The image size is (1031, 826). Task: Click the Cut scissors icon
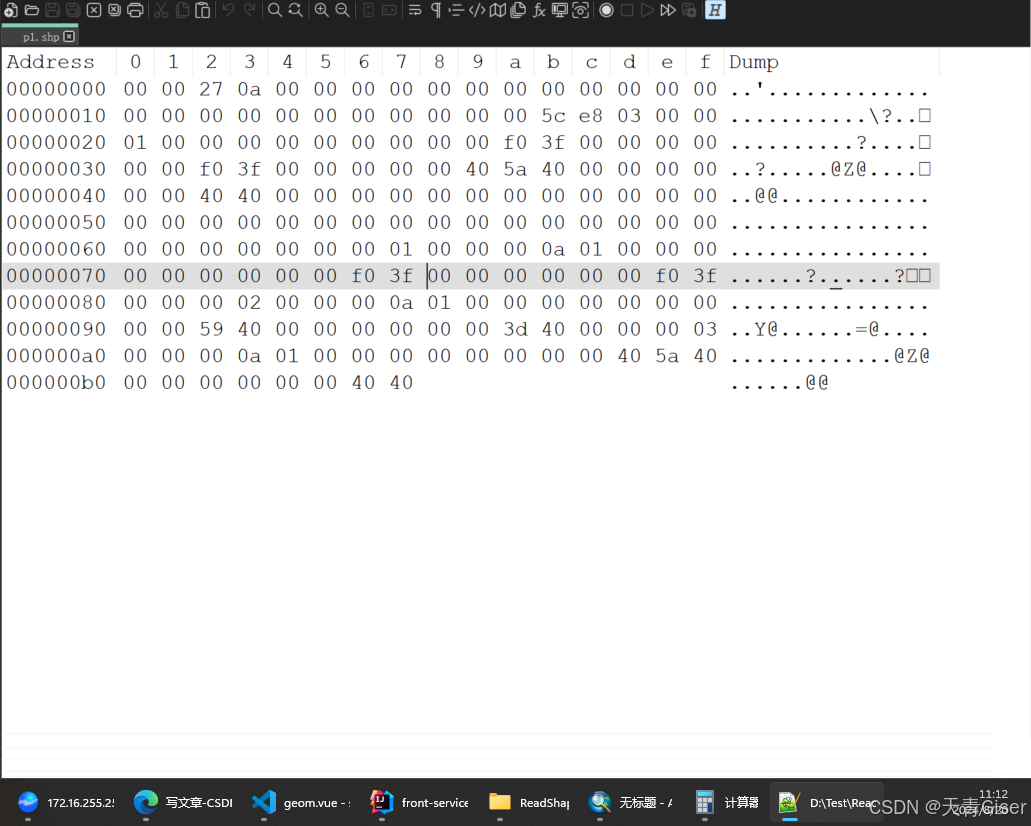(x=161, y=10)
